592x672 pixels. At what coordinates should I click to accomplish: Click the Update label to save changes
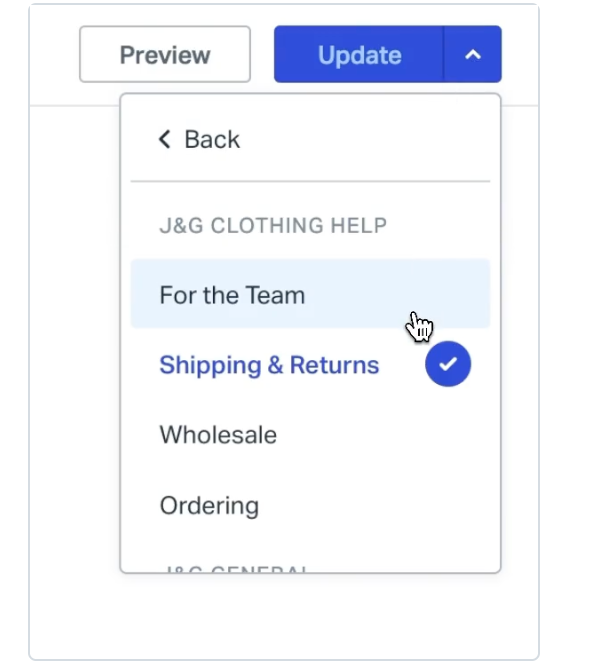coord(359,55)
